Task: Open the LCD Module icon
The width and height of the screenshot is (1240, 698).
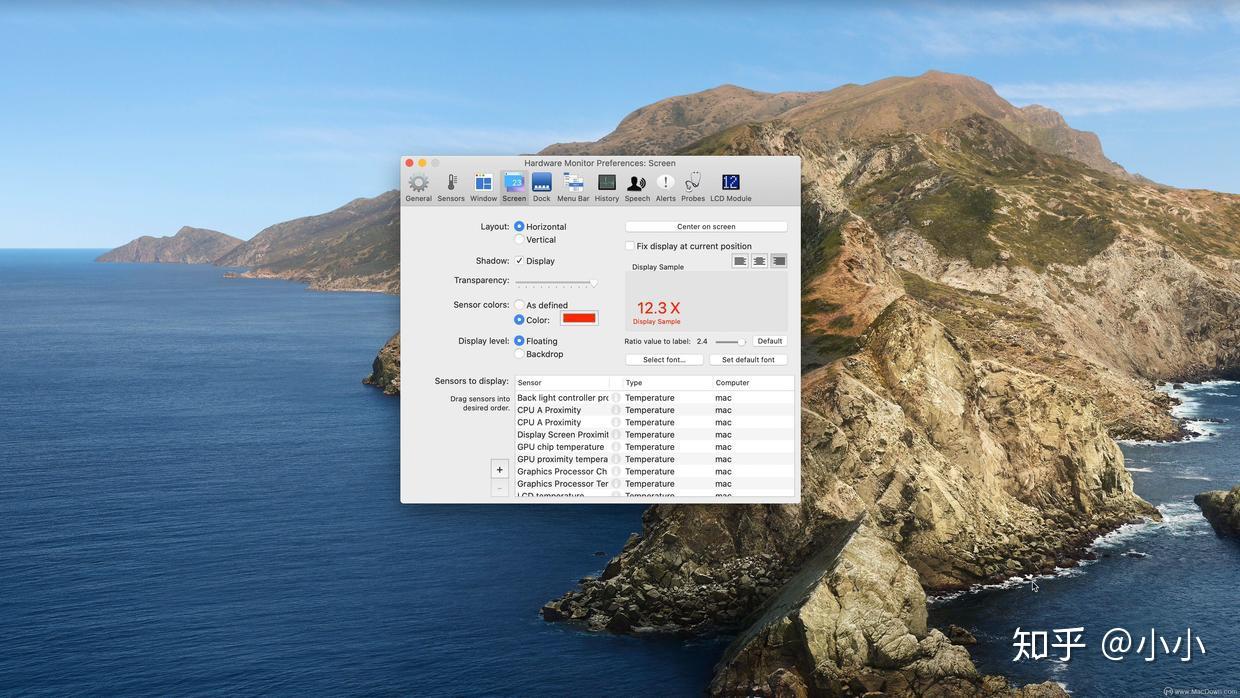Action: [x=729, y=183]
